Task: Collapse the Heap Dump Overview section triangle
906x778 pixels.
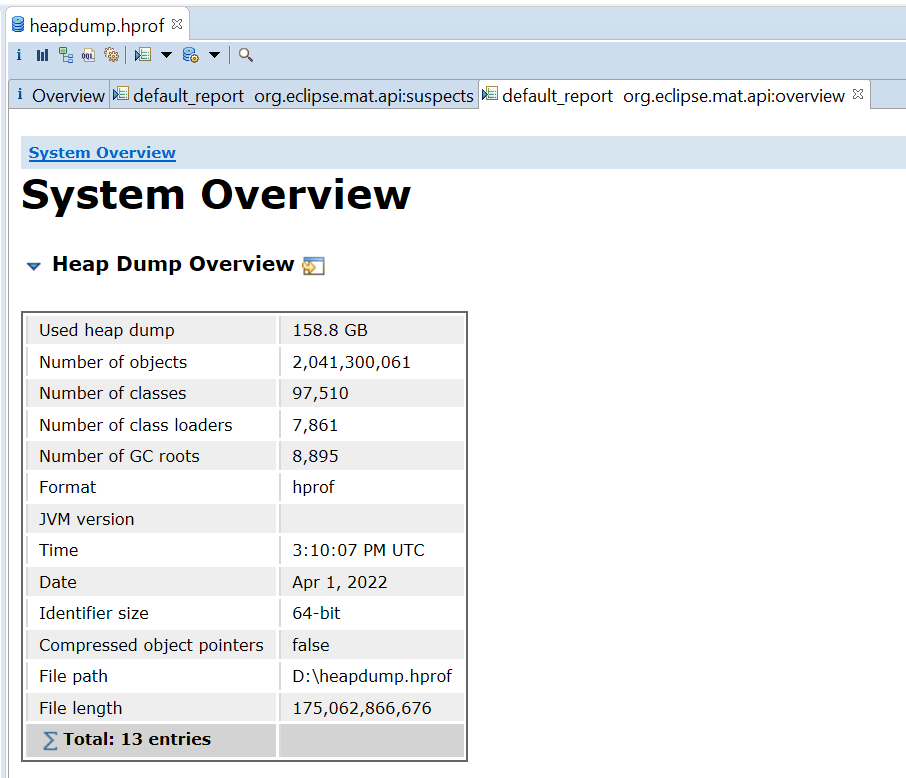Action: 33,264
